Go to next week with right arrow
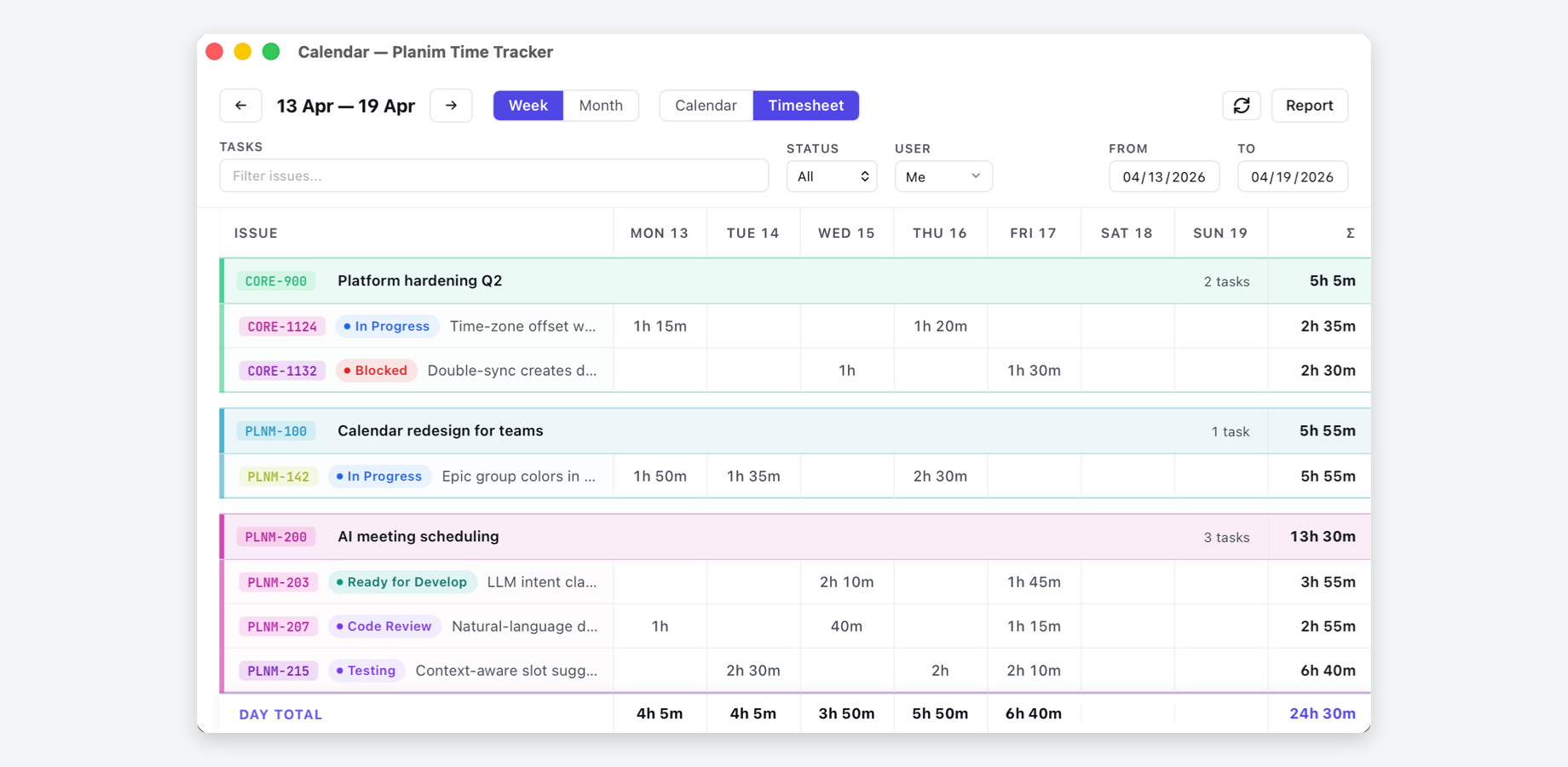 452,106
